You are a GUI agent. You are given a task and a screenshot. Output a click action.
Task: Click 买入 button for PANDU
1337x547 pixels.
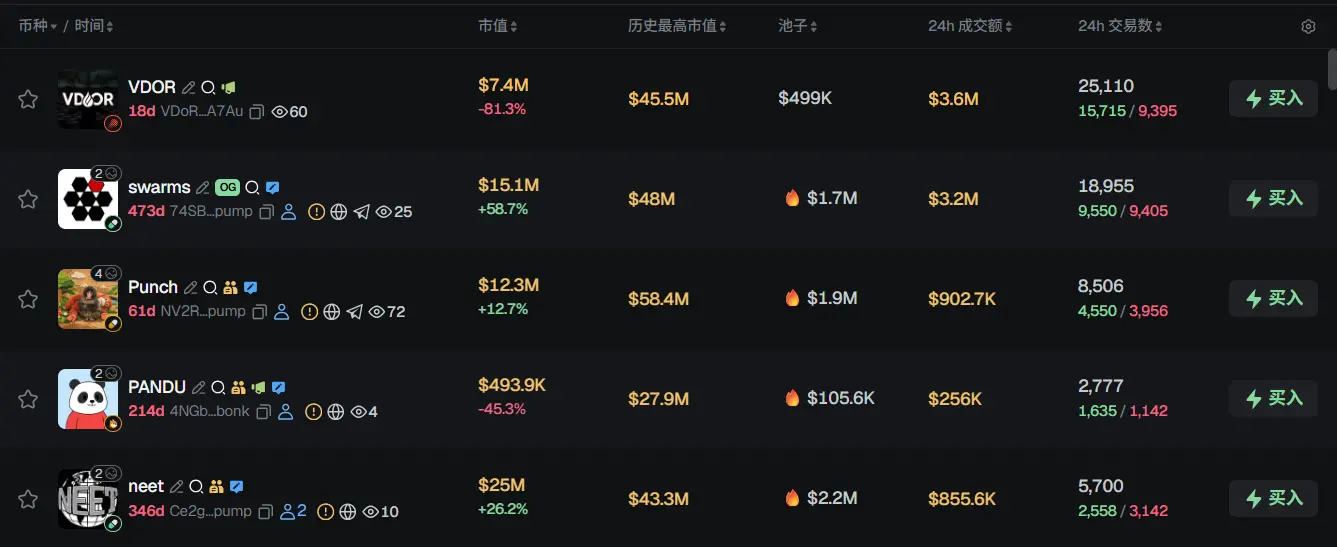[x=1273, y=399]
